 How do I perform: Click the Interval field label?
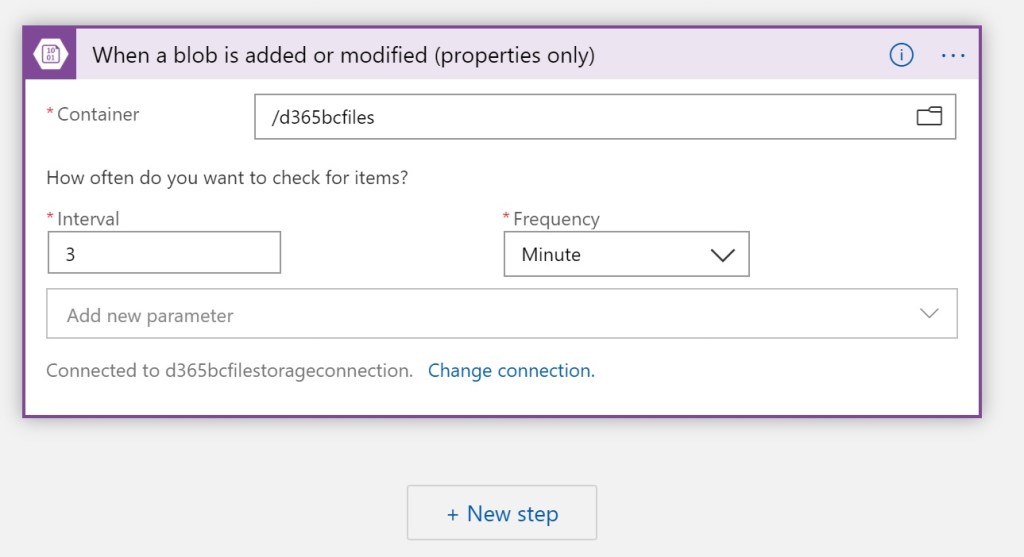(88, 219)
